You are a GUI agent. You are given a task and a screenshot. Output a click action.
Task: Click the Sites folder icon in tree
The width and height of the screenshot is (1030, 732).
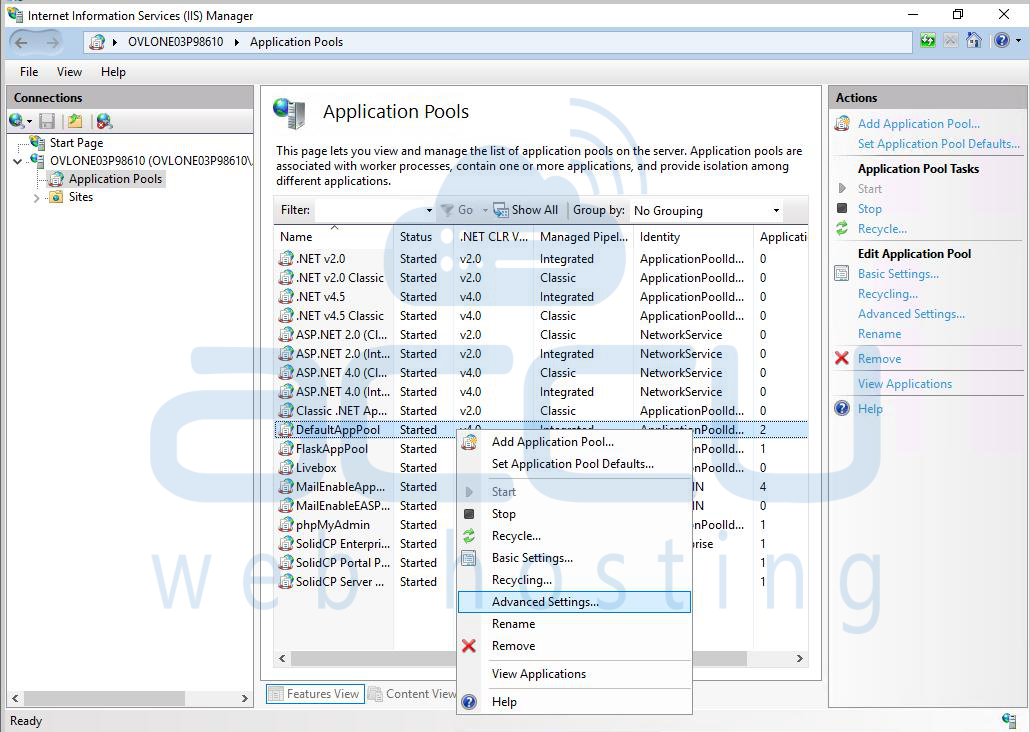tap(56, 197)
